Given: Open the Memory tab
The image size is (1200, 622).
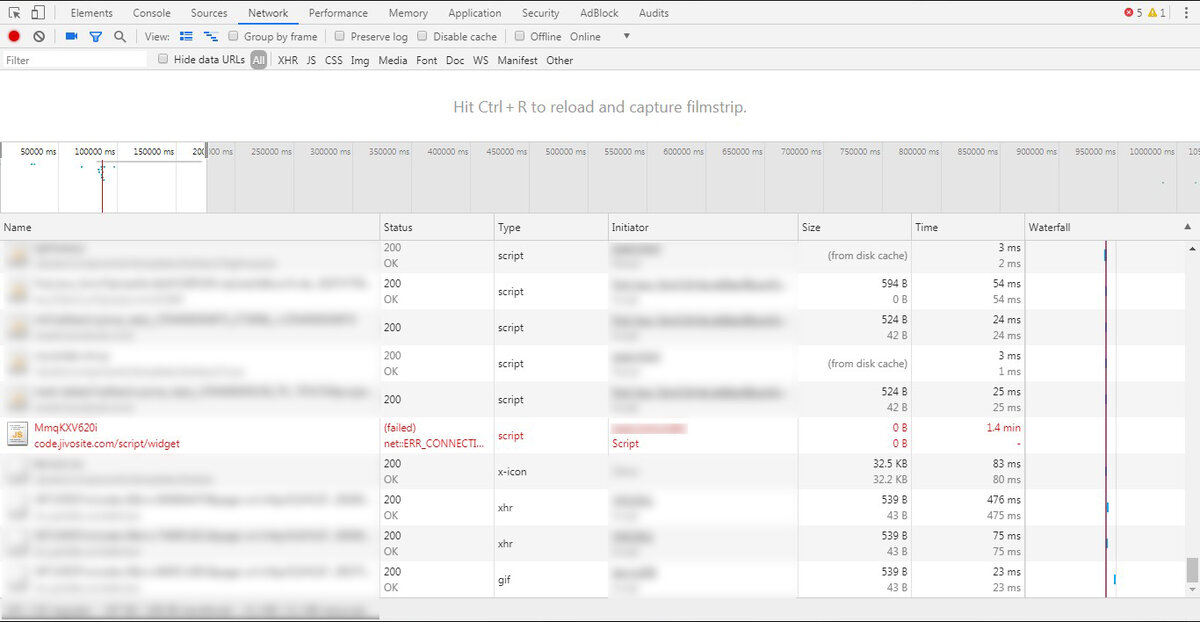Looking at the screenshot, I should pos(408,13).
